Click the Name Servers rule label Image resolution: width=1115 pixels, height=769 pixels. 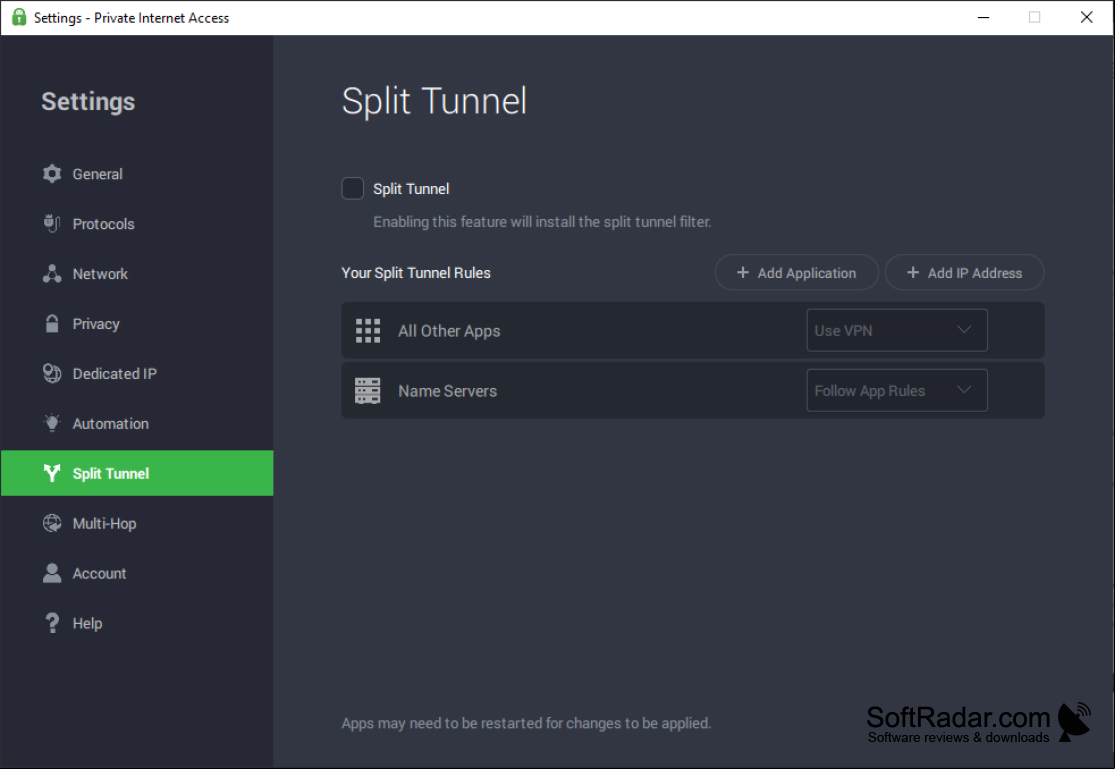coord(447,391)
